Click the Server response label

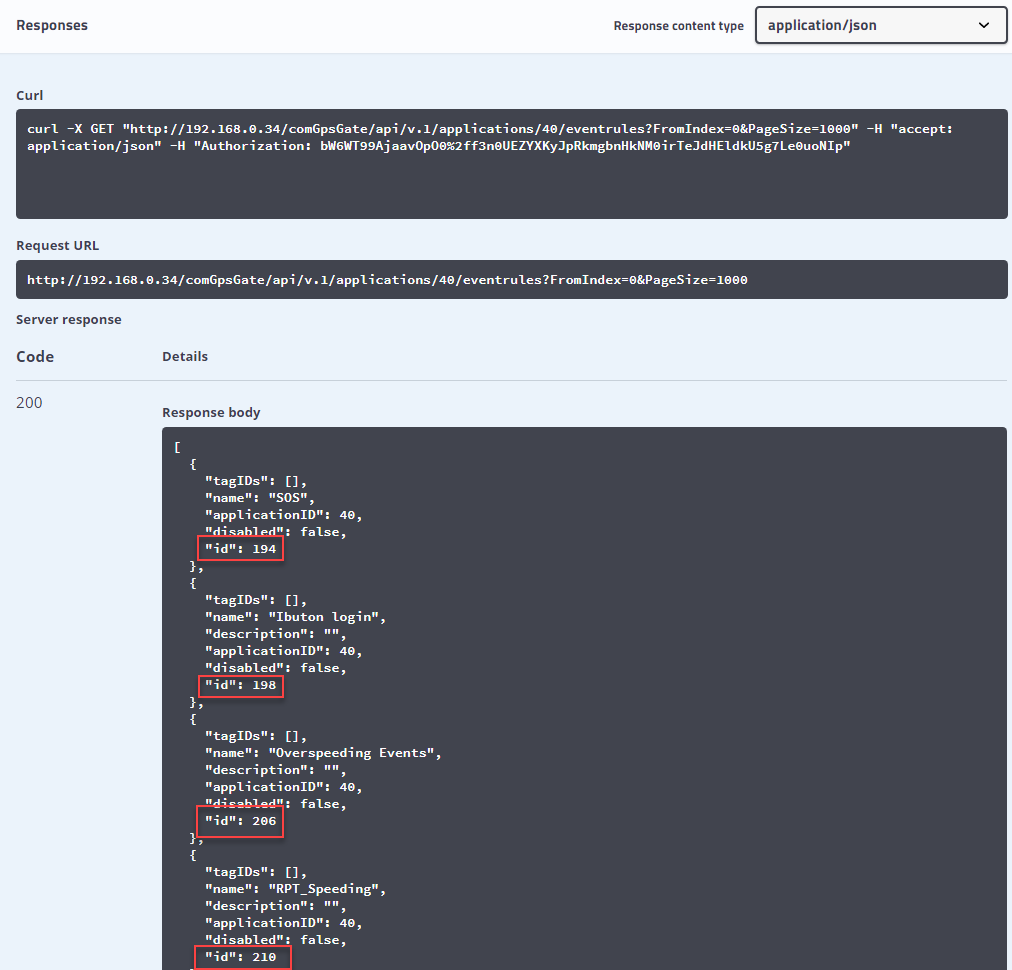[69, 320]
